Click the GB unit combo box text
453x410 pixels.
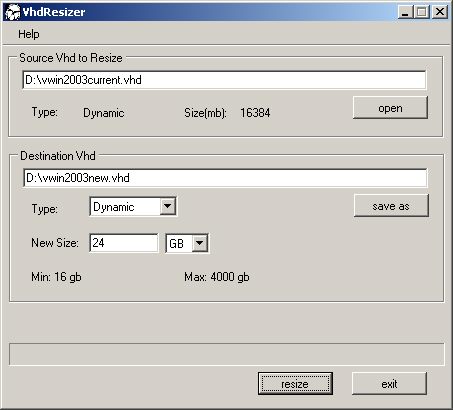(x=177, y=244)
